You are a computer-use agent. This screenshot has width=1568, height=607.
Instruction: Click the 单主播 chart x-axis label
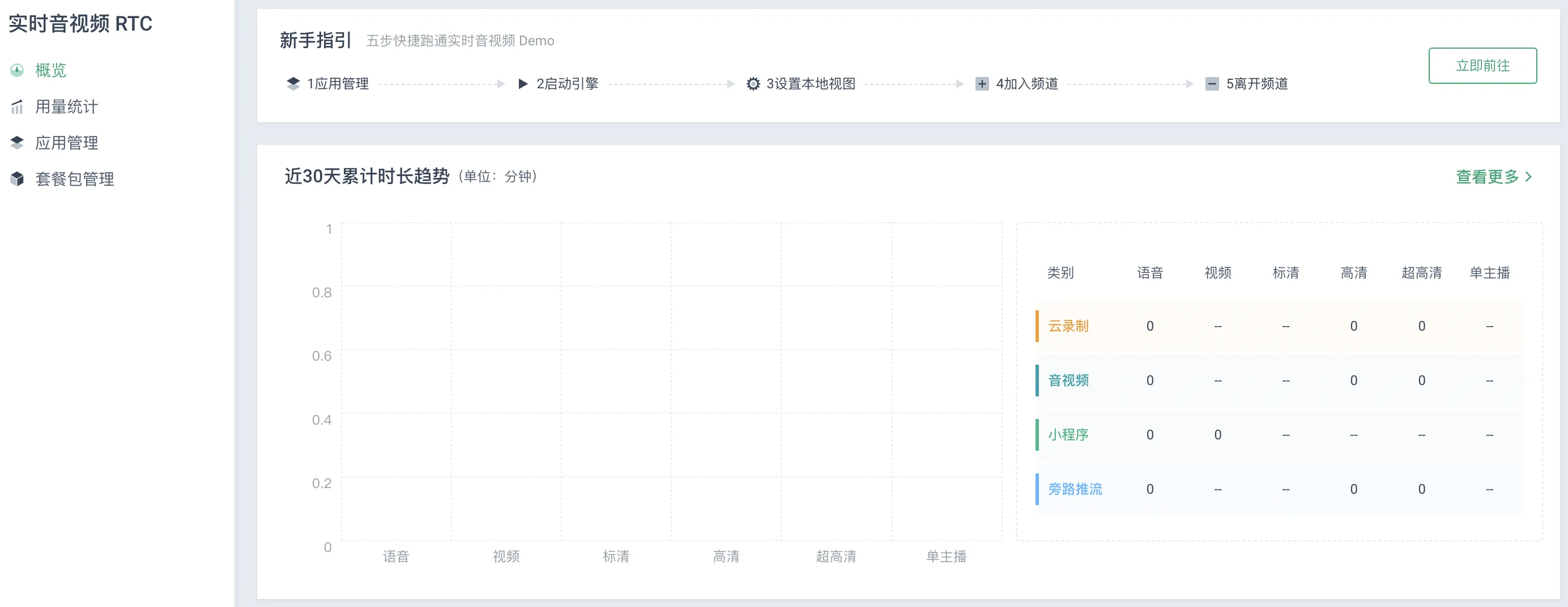(947, 557)
